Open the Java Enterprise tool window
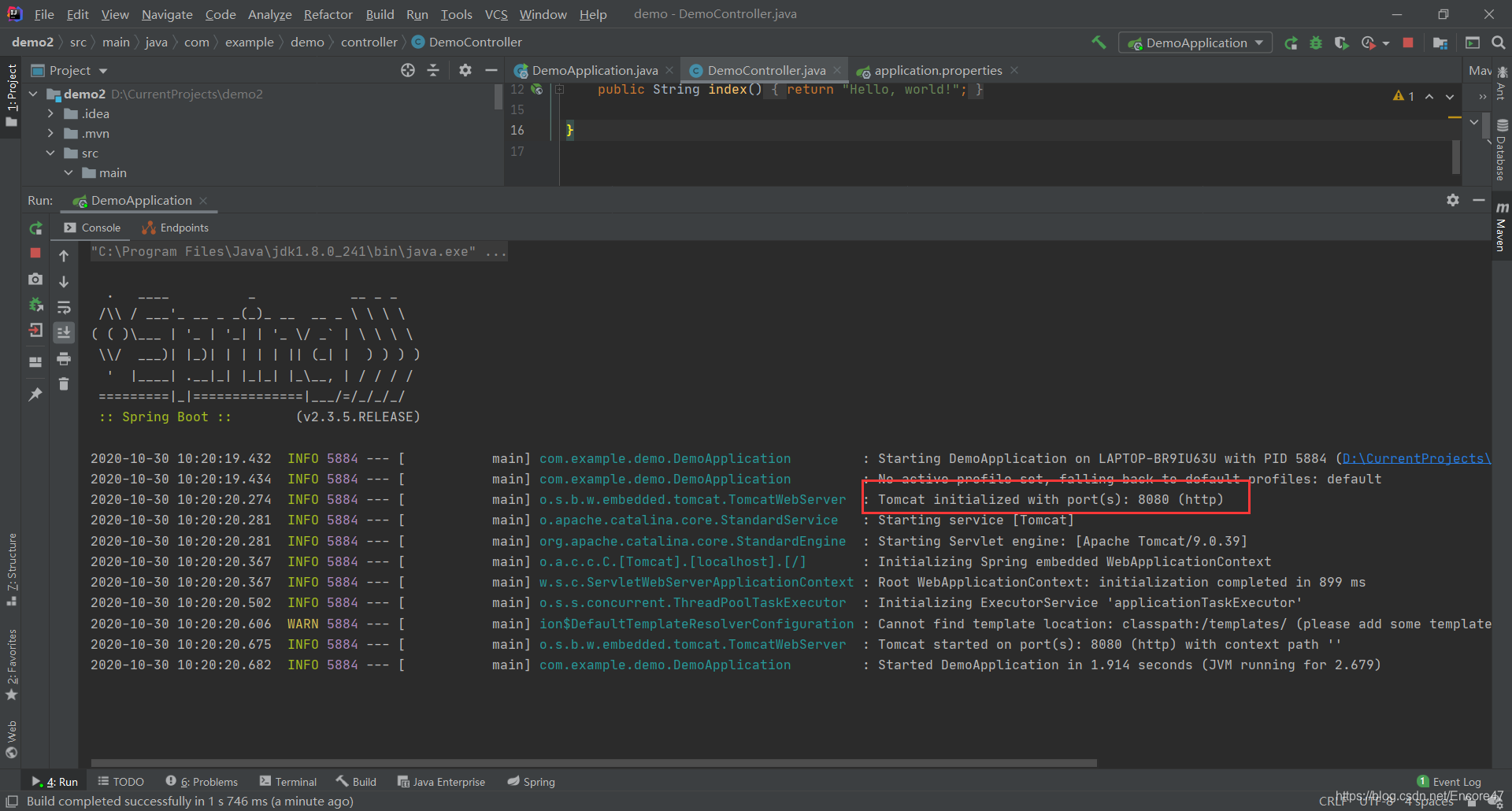 tap(441, 781)
